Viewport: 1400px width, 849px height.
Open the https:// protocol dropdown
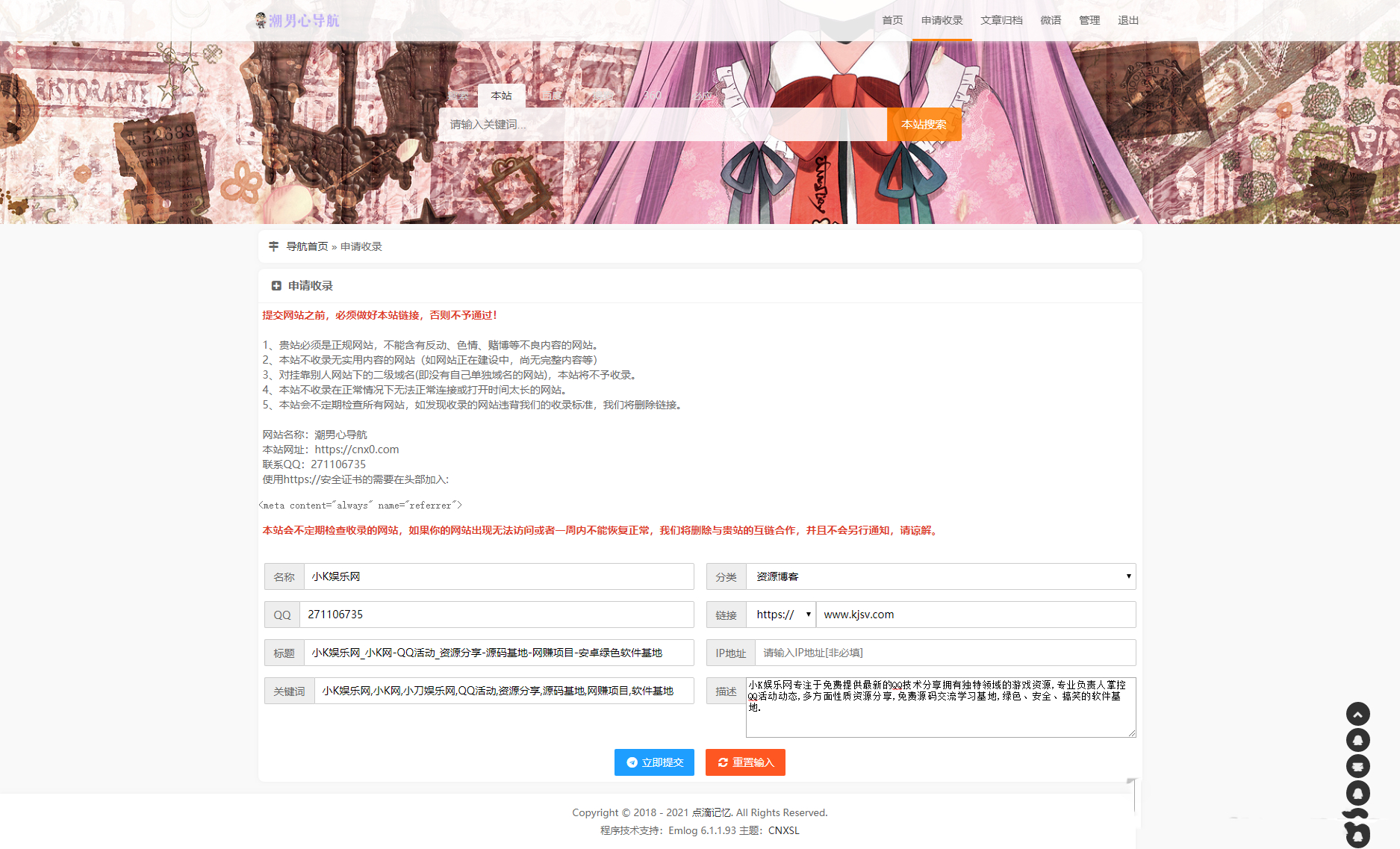tap(780, 615)
